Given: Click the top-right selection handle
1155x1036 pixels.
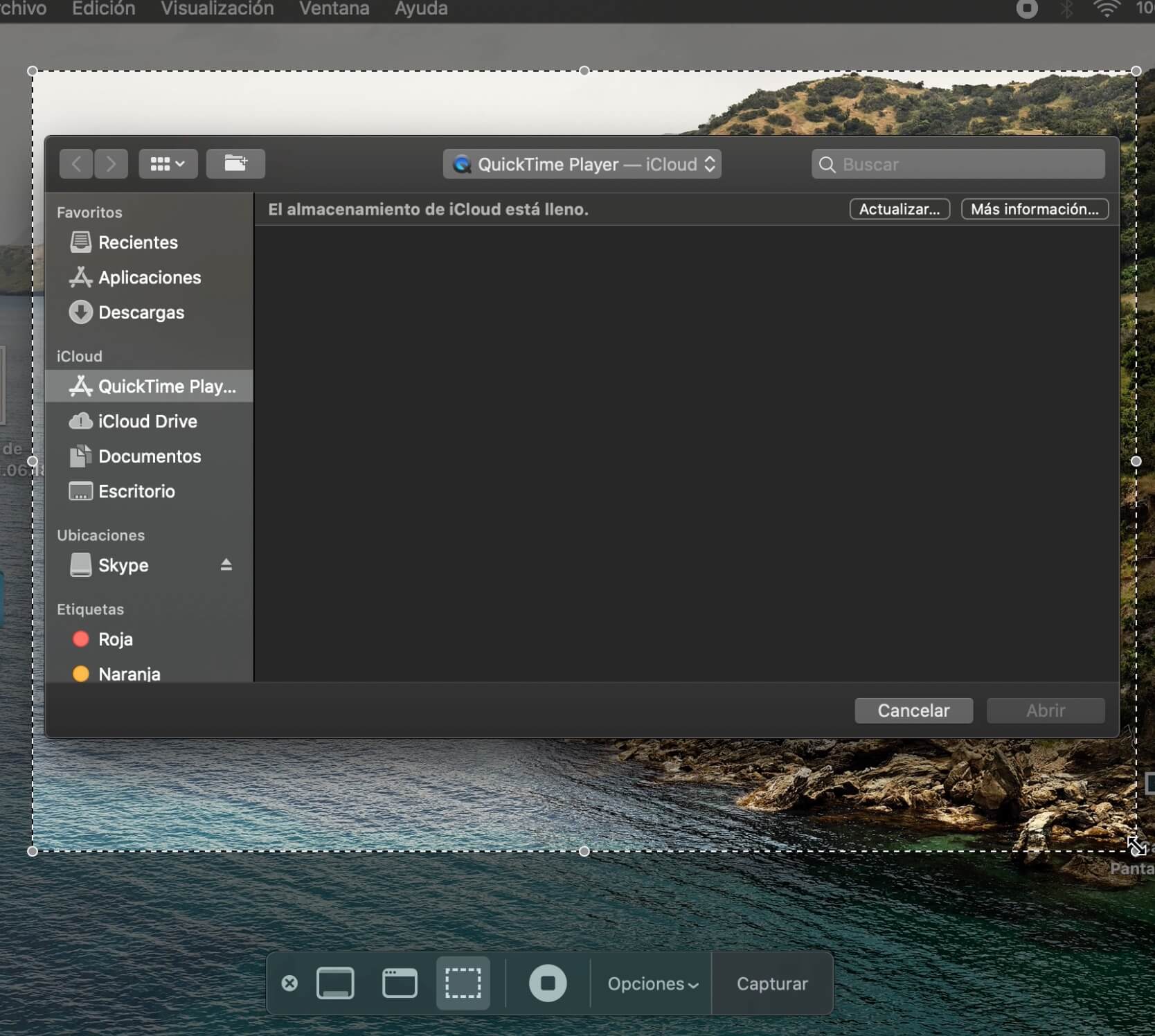Looking at the screenshot, I should 1136,71.
